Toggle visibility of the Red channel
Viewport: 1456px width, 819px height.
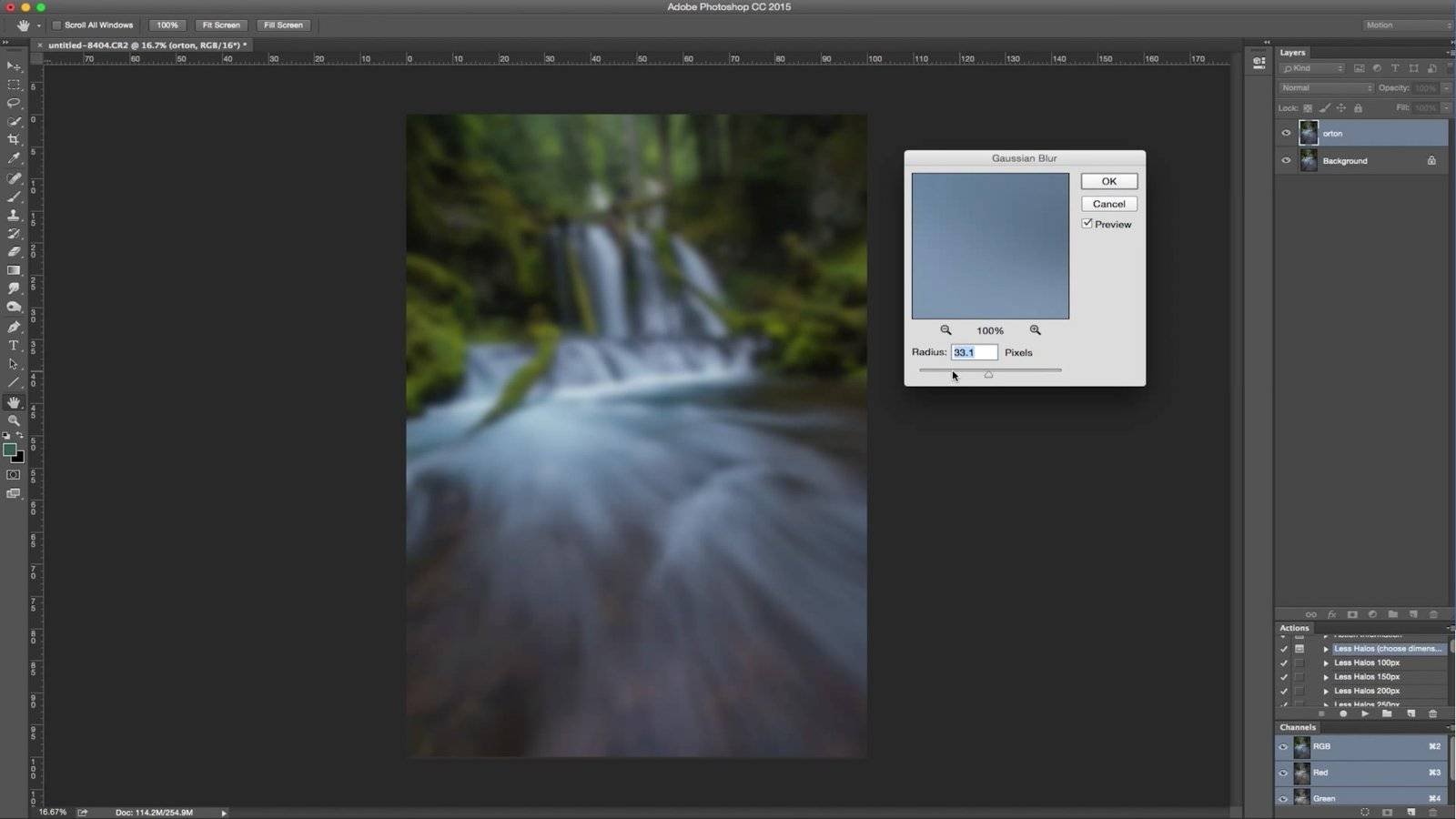coord(1283,773)
